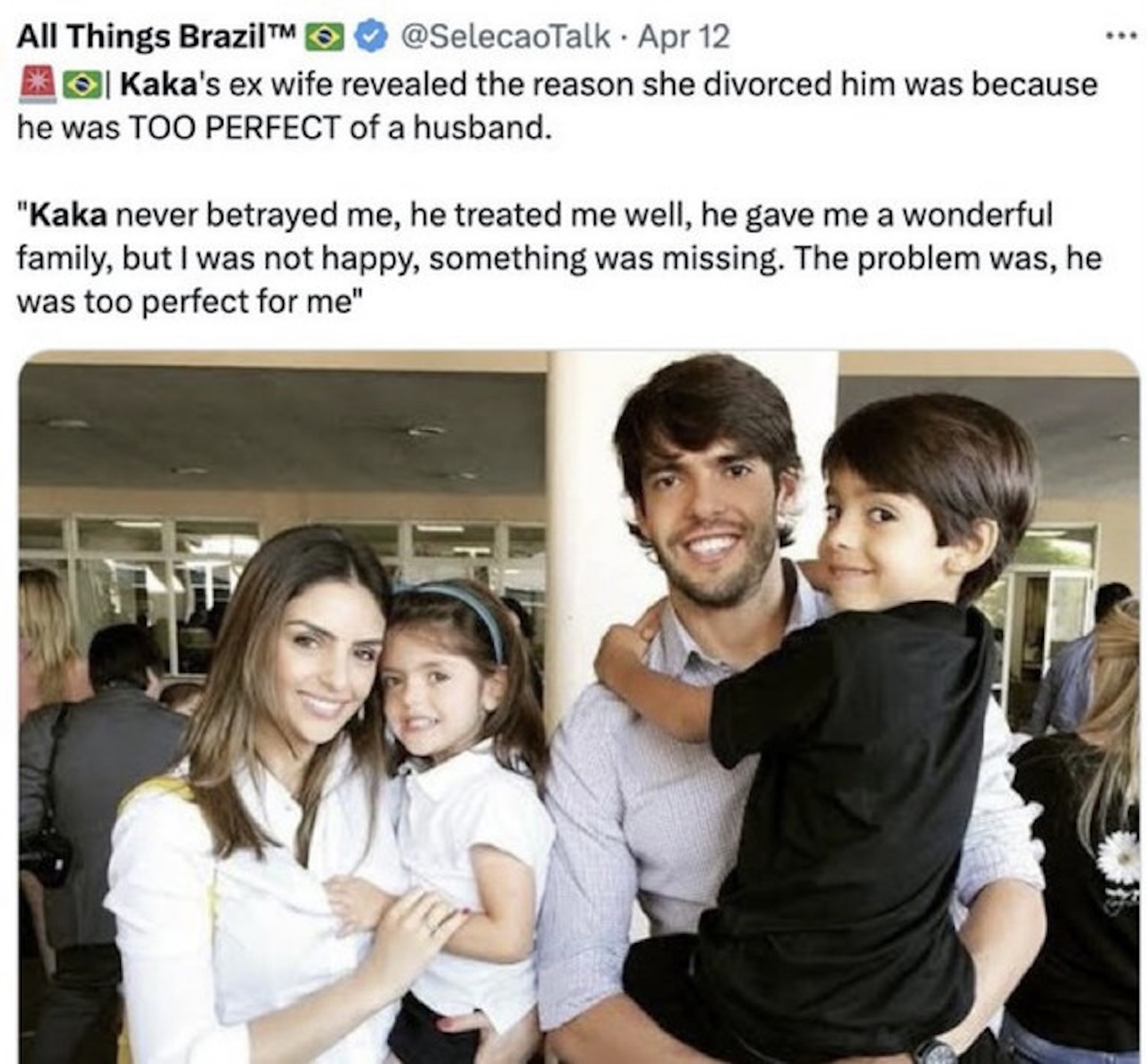
Task: Click the bold "Kaka" before "never betrayed me"
Action: (x=68, y=216)
